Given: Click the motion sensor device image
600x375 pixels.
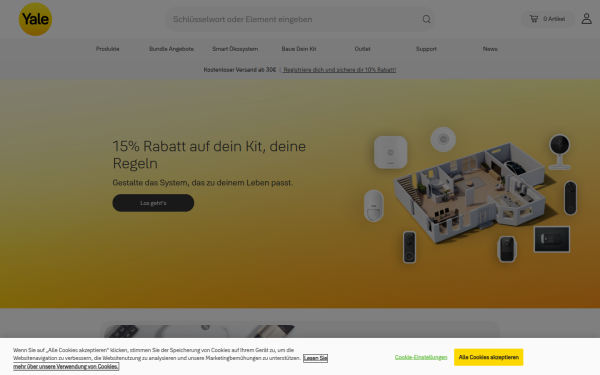Looking at the screenshot, I should point(373,206).
